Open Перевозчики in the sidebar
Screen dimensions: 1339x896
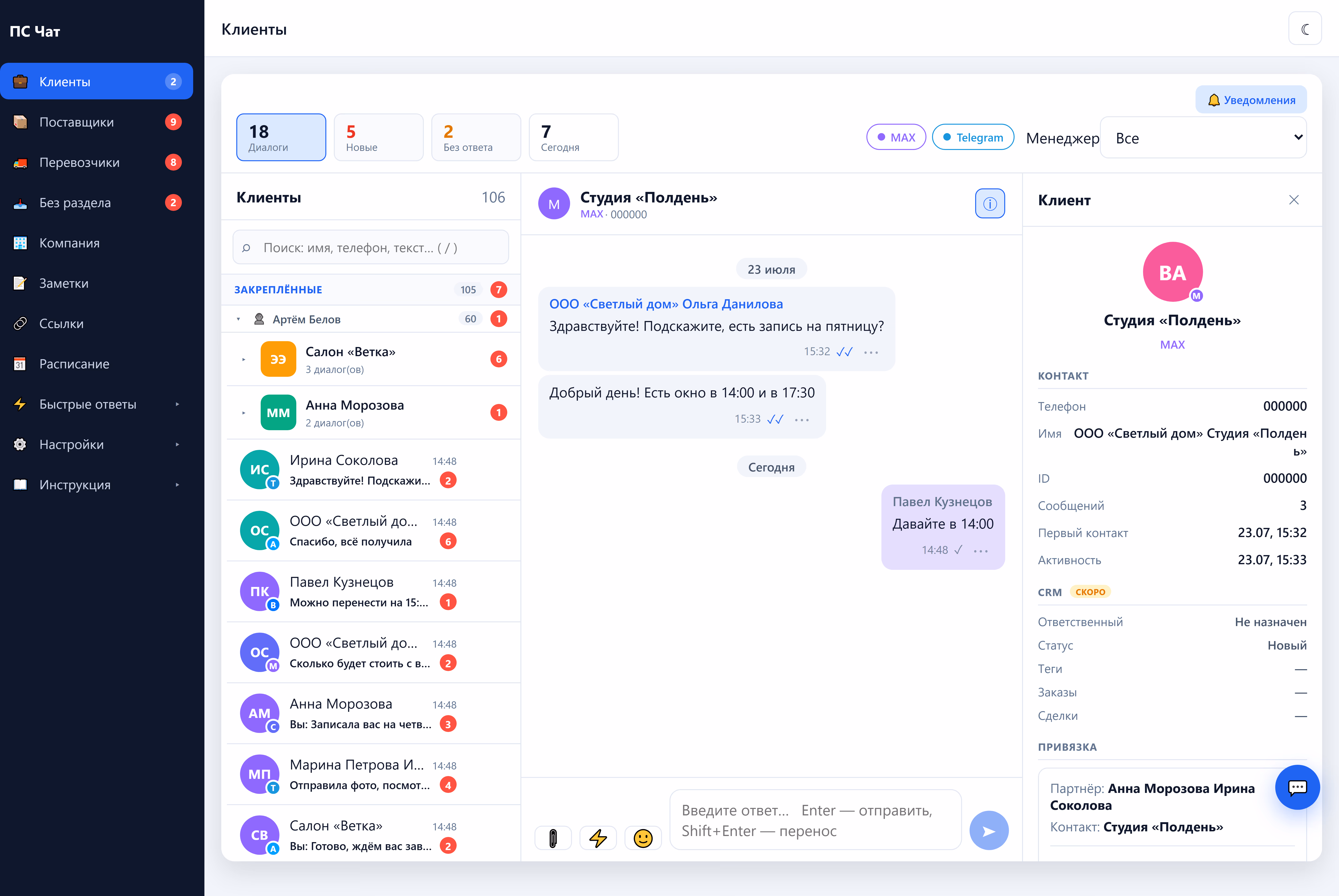click(x=97, y=162)
